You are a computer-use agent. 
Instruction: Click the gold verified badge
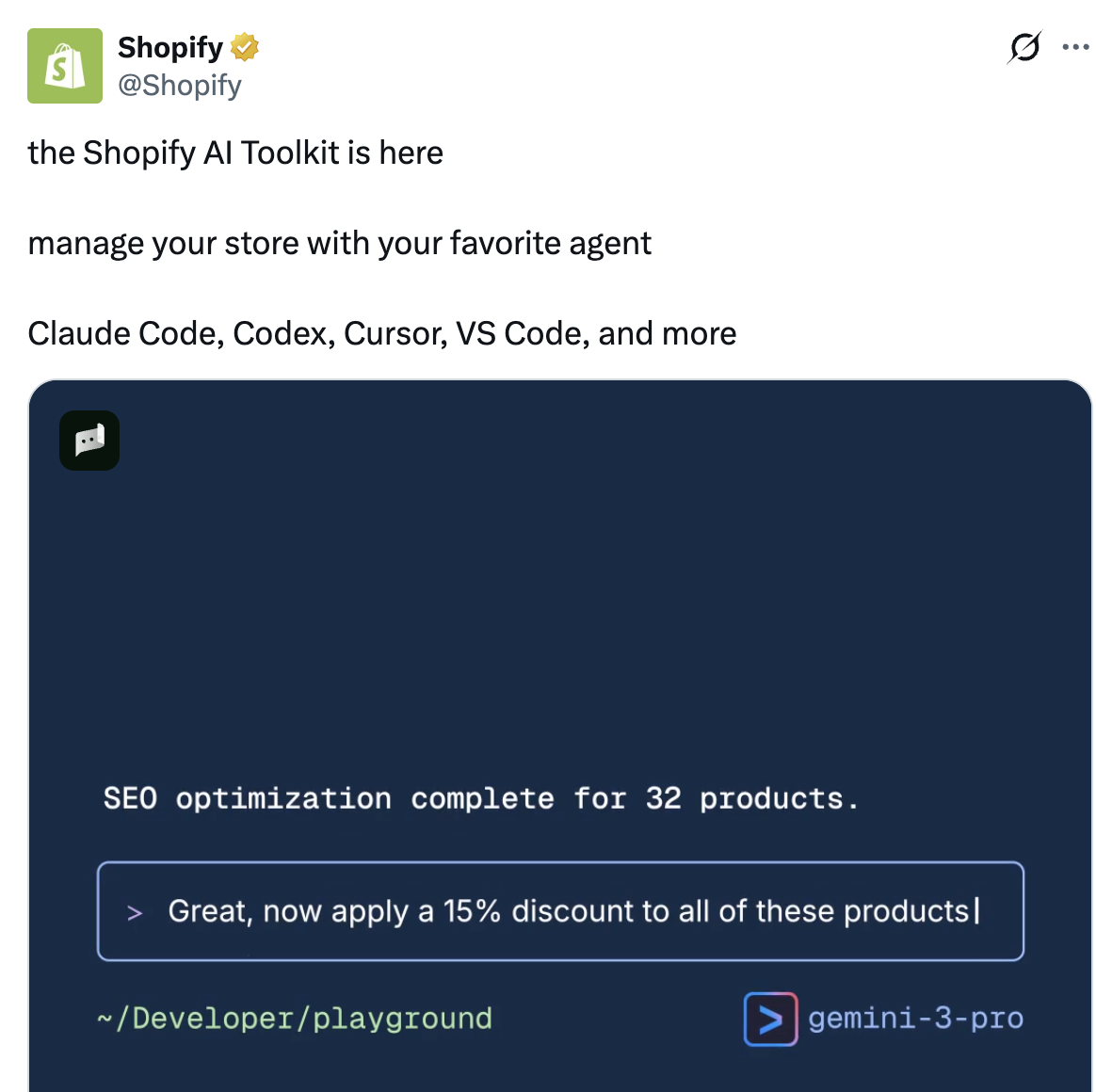tap(245, 47)
